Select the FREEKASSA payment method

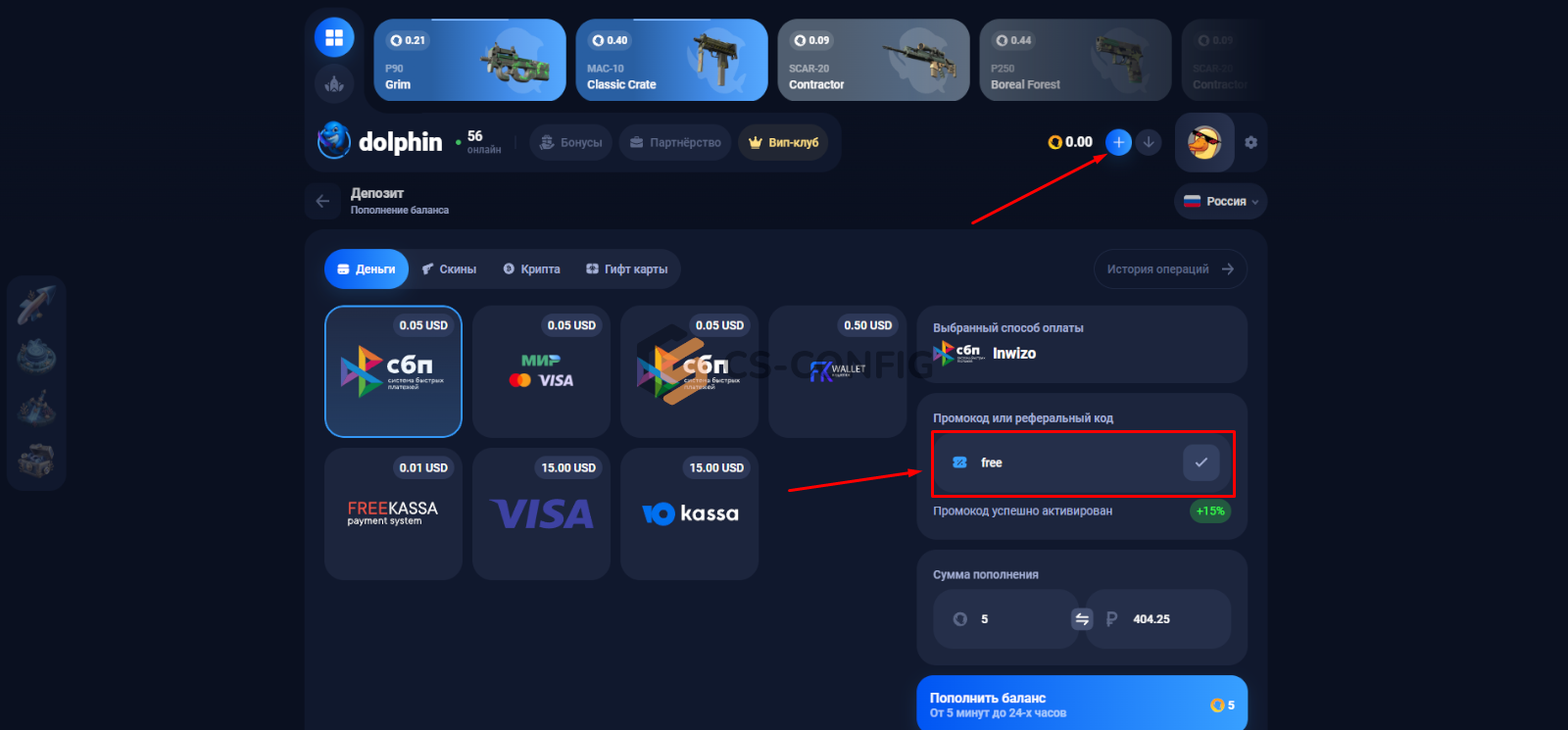[393, 514]
